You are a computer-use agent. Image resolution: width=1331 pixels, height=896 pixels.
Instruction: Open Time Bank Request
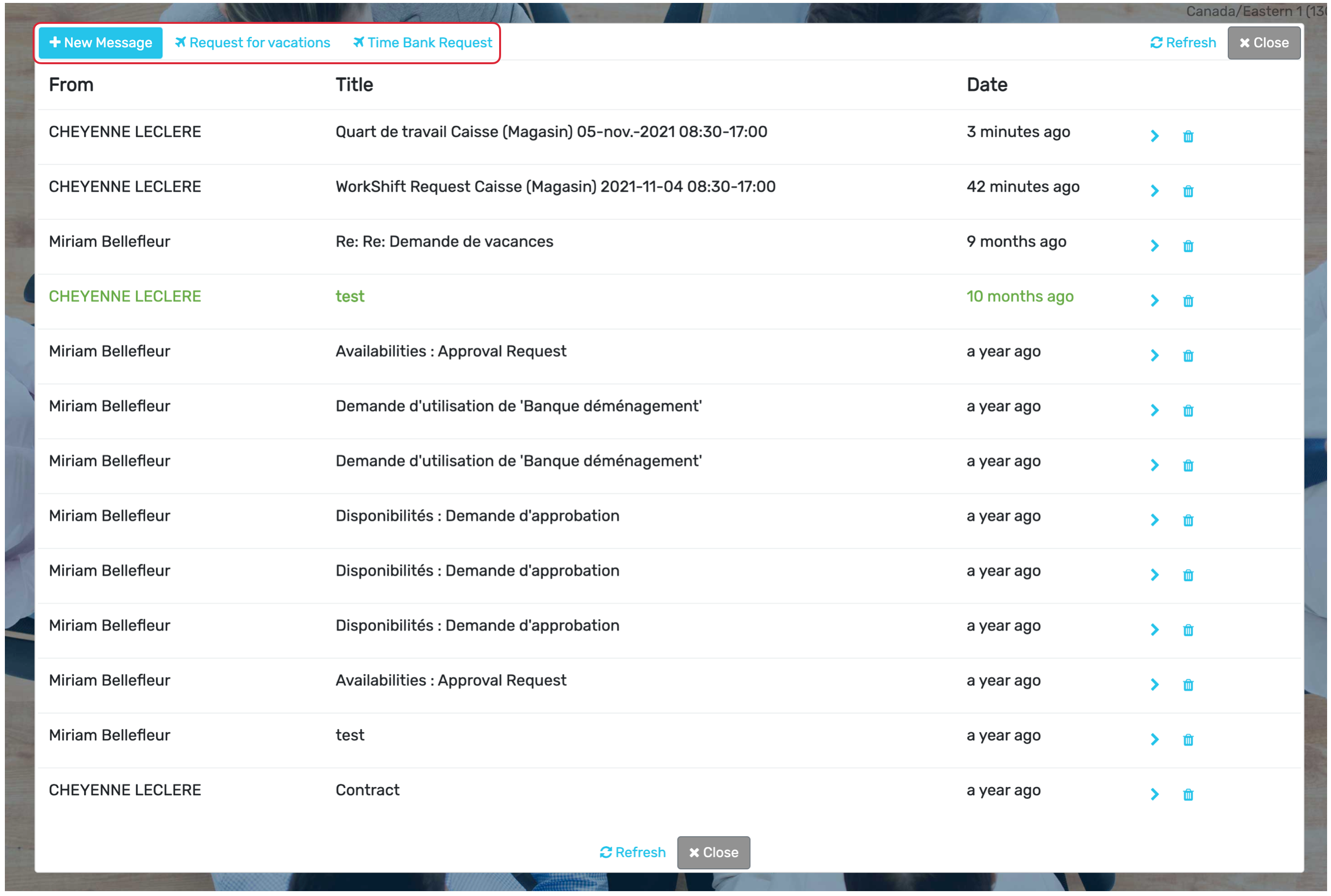coord(422,43)
